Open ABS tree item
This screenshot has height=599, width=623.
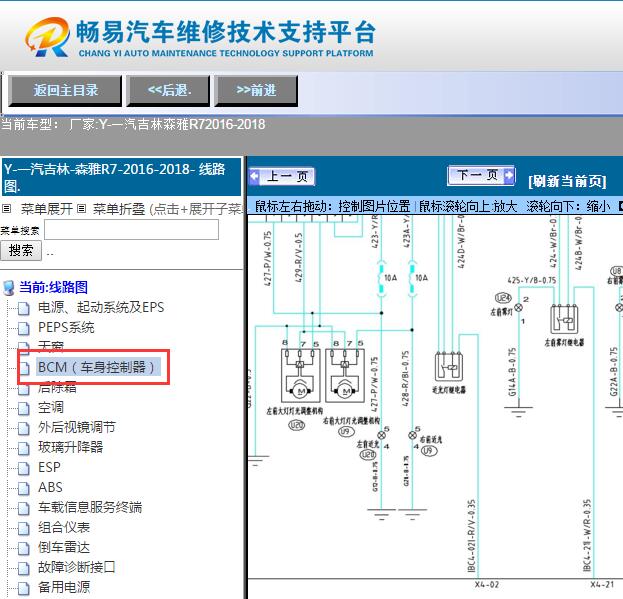point(50,487)
